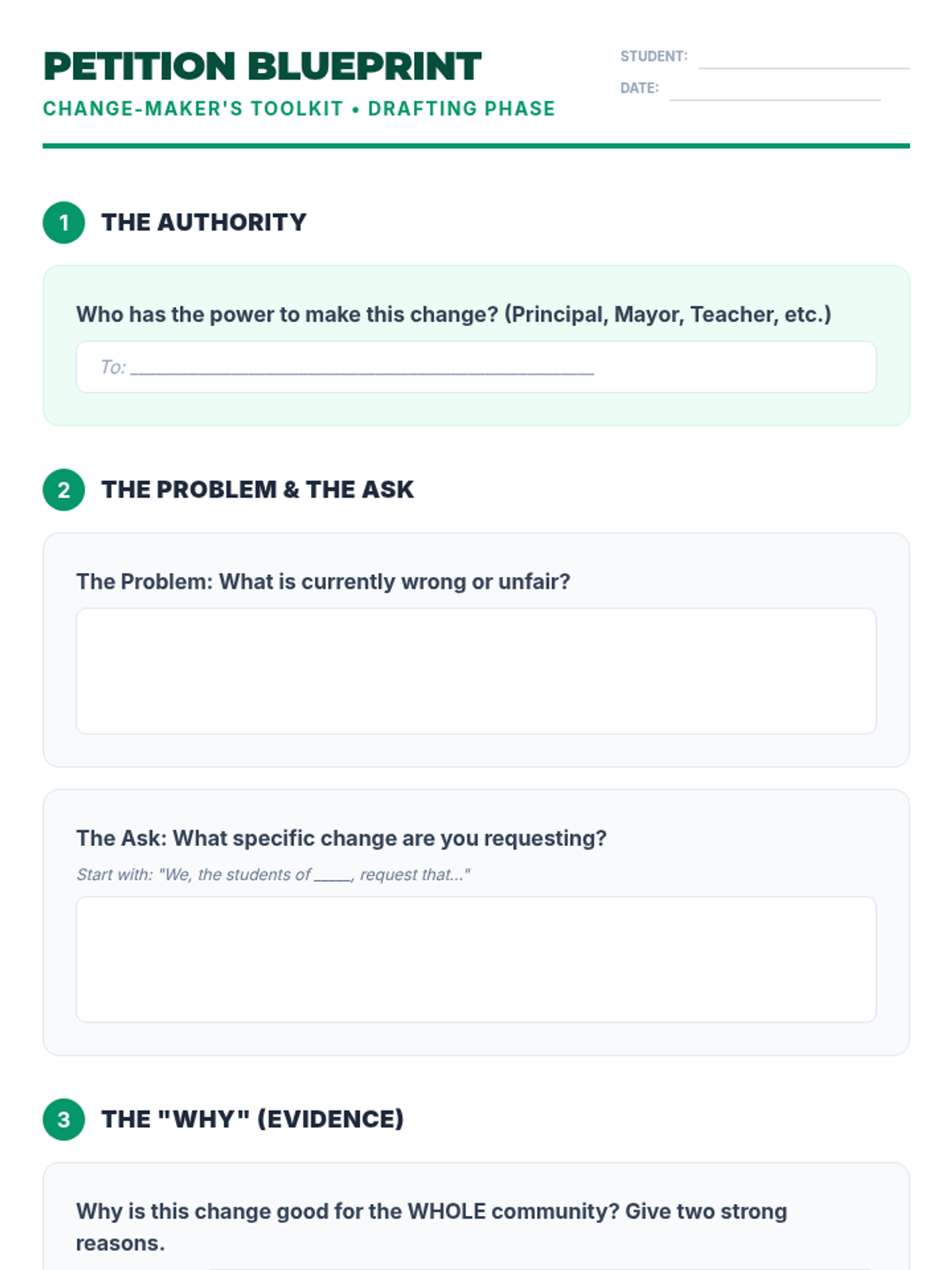The image size is (952, 1270).
Task: Click the green divider line under header
Action: 476,146
